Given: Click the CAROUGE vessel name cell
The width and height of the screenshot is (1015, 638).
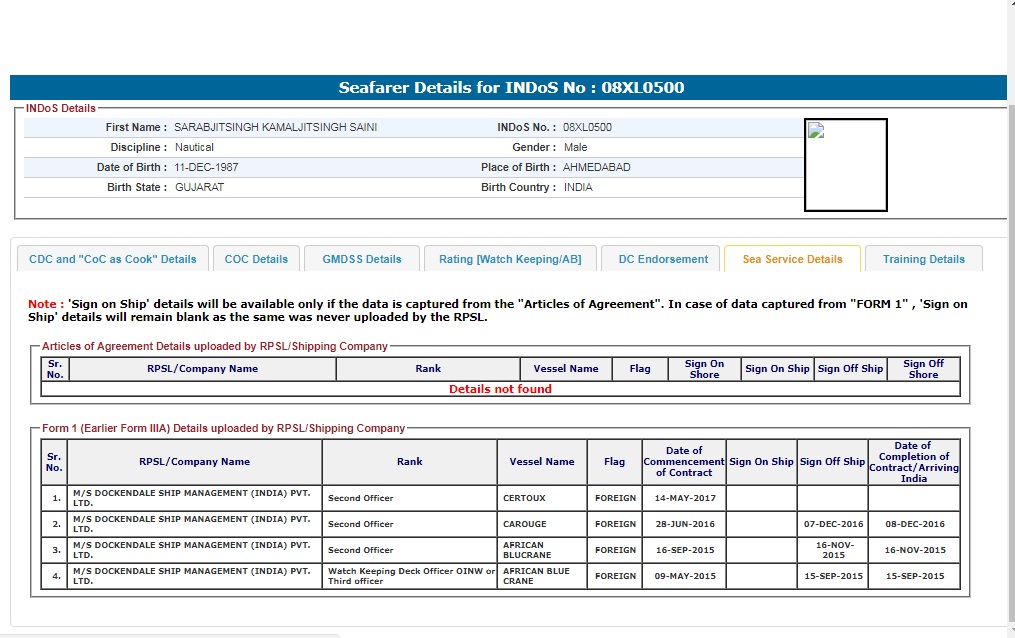Looking at the screenshot, I should 525,524.
